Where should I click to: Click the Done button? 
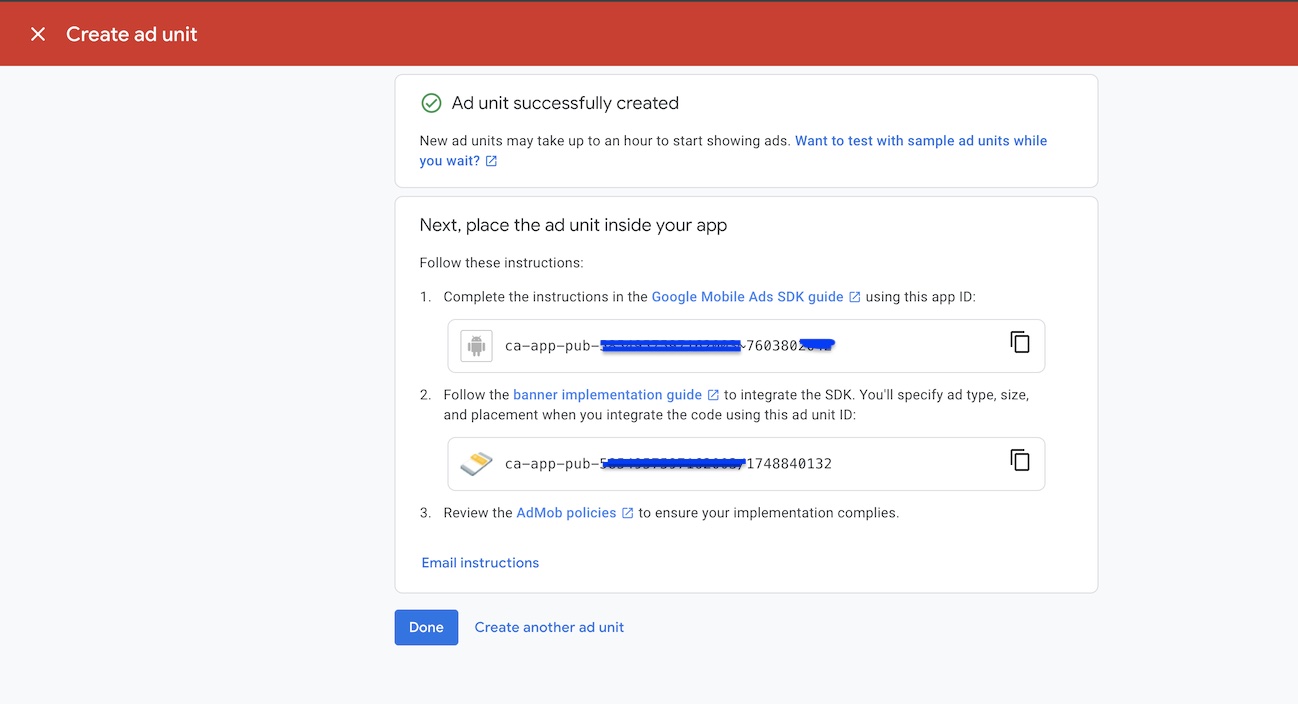coord(426,627)
